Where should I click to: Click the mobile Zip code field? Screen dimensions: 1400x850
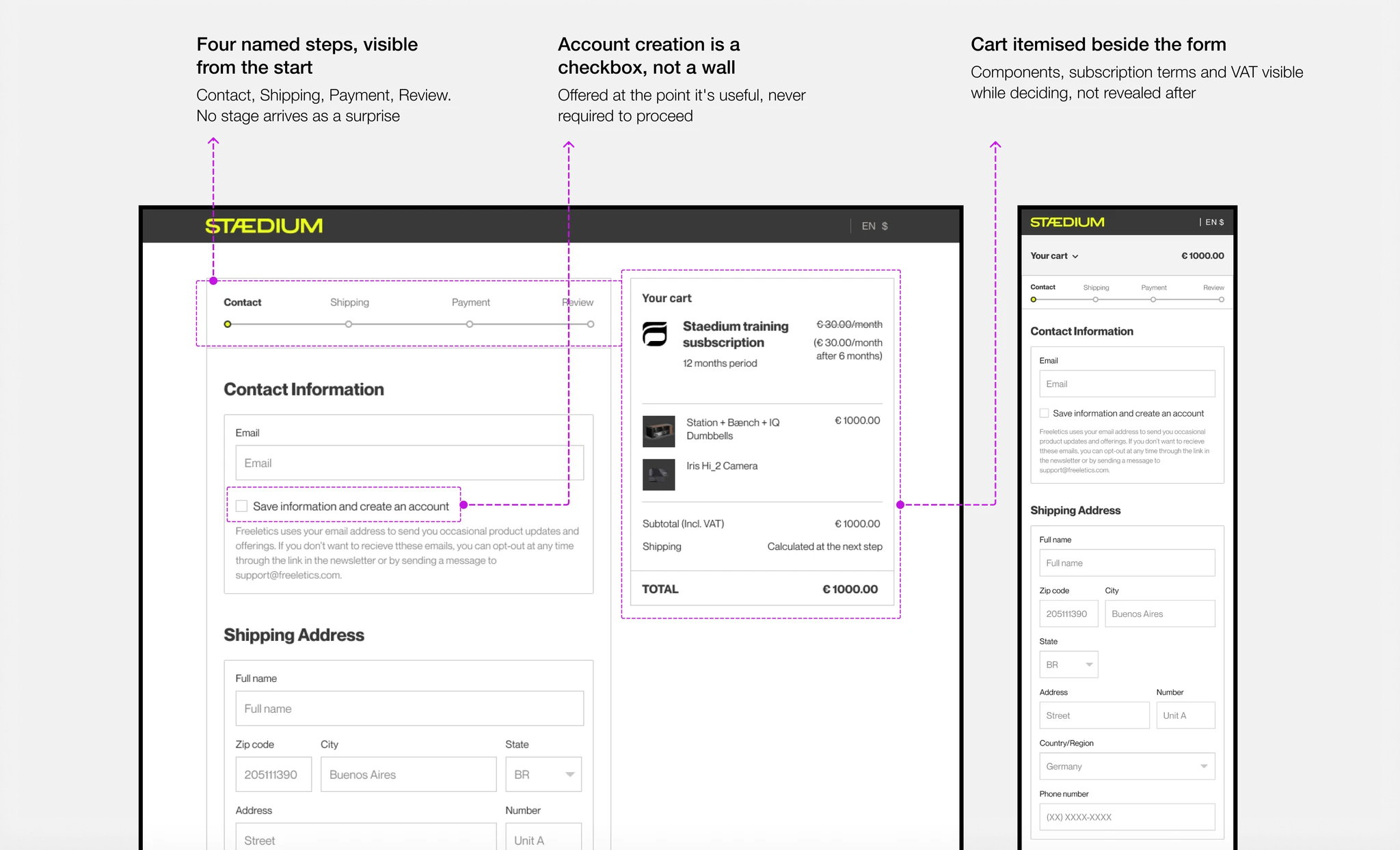1068,614
